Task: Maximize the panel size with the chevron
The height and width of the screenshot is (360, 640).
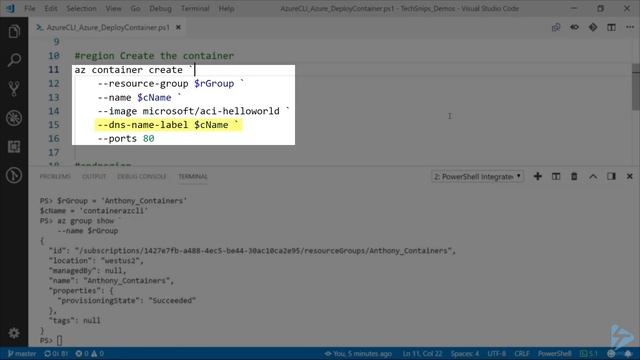Action: [x=593, y=176]
